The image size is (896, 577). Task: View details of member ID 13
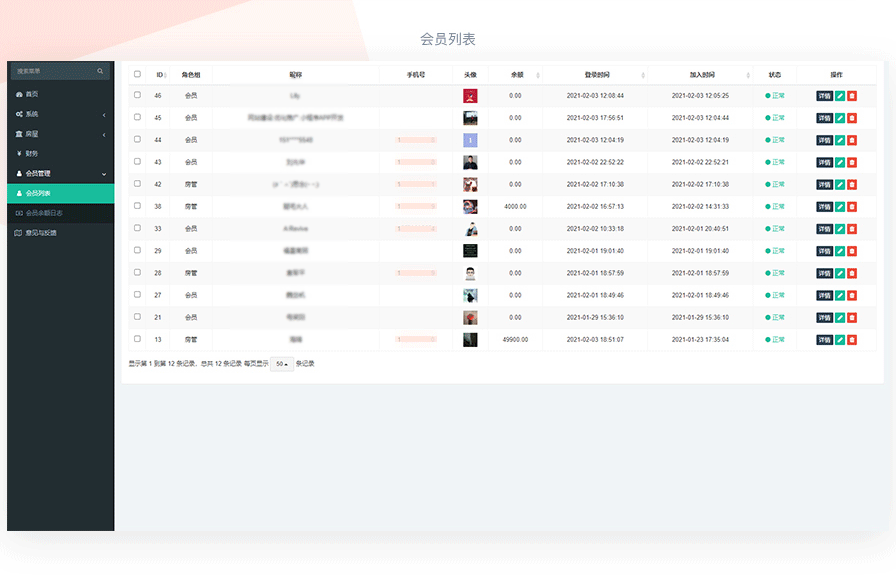(825, 340)
